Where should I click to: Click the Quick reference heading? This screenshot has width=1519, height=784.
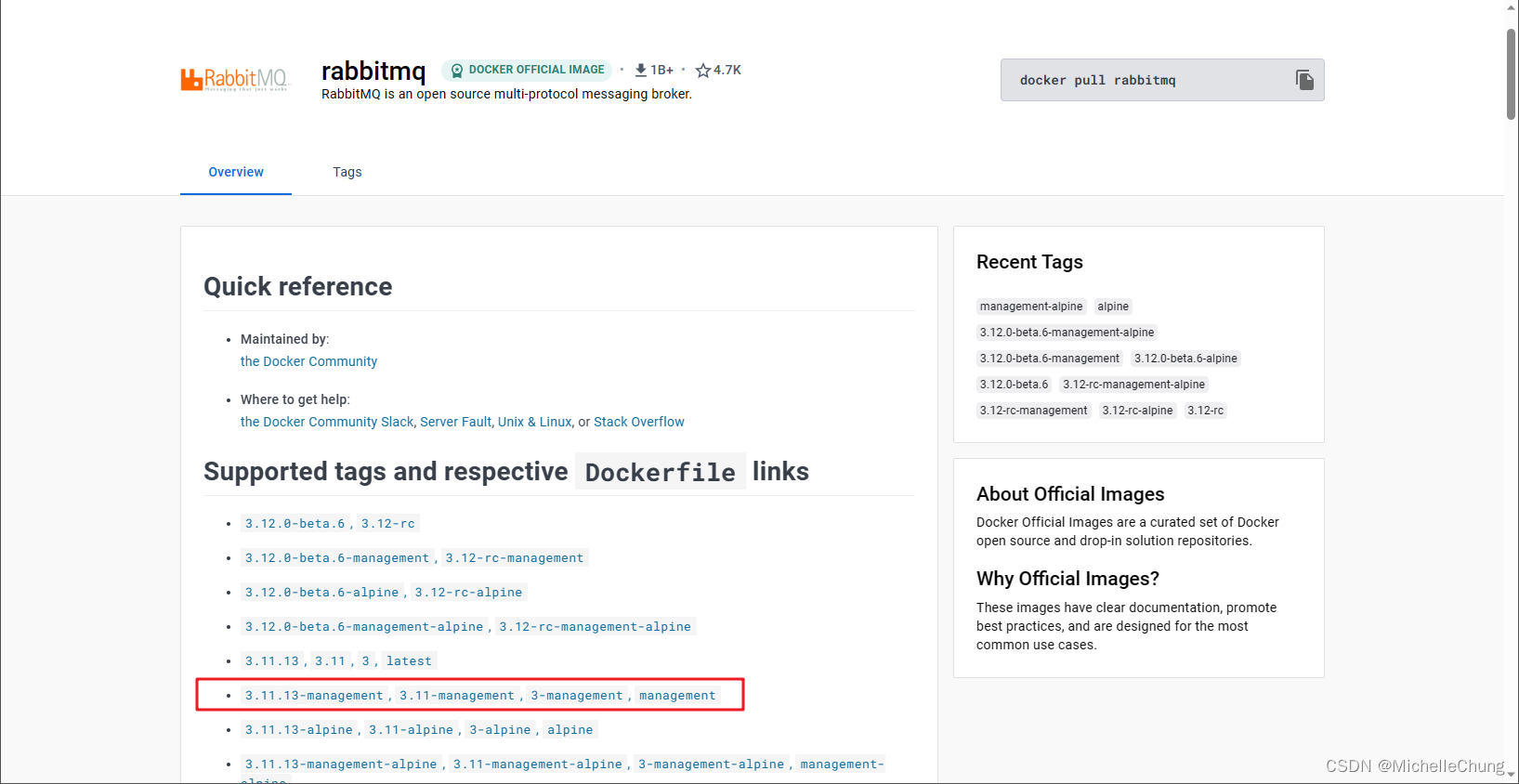297,286
